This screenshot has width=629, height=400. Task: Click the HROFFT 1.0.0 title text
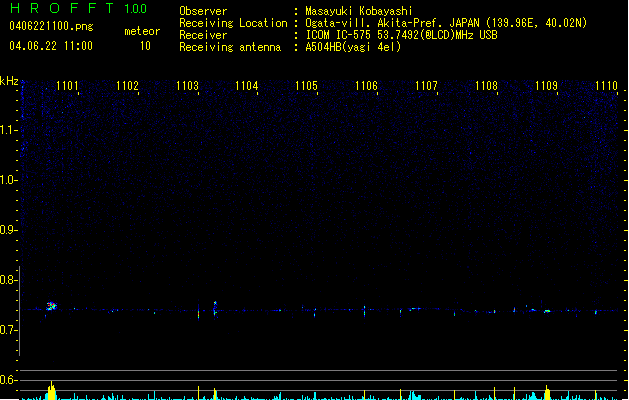click(78, 8)
